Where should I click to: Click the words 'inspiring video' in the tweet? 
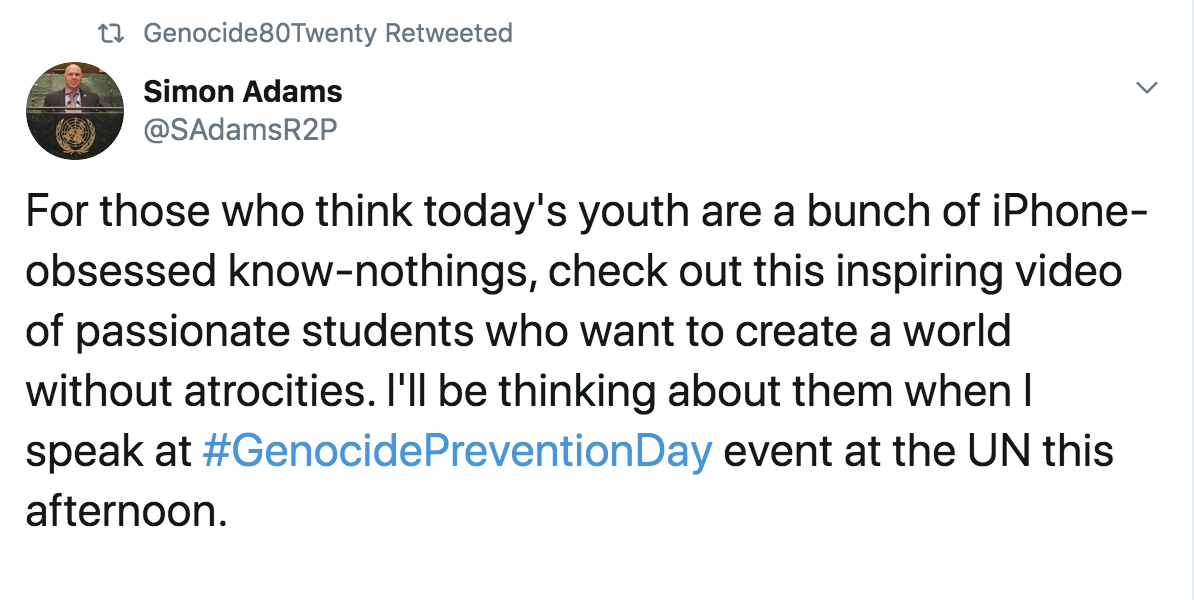pyautogui.click(x=979, y=273)
